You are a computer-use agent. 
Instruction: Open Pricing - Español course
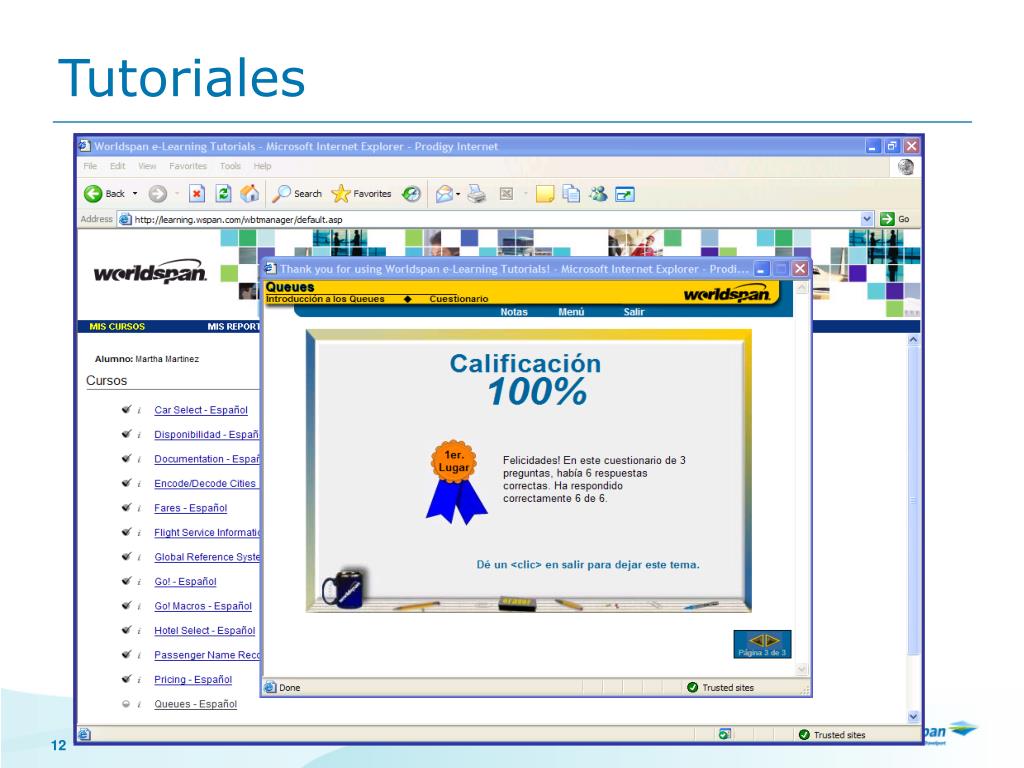[x=193, y=679]
